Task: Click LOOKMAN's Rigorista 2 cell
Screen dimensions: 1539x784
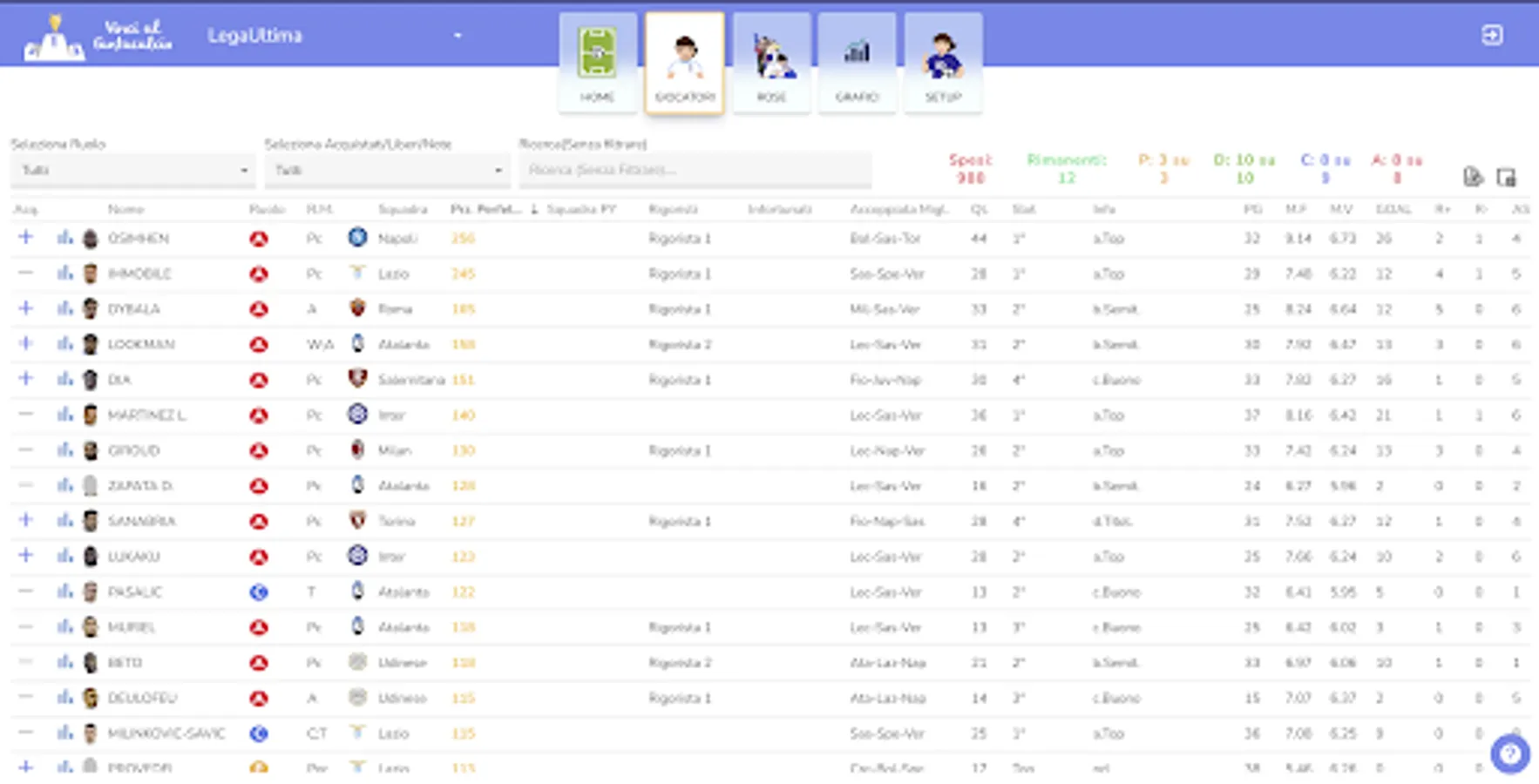Action: click(x=680, y=344)
